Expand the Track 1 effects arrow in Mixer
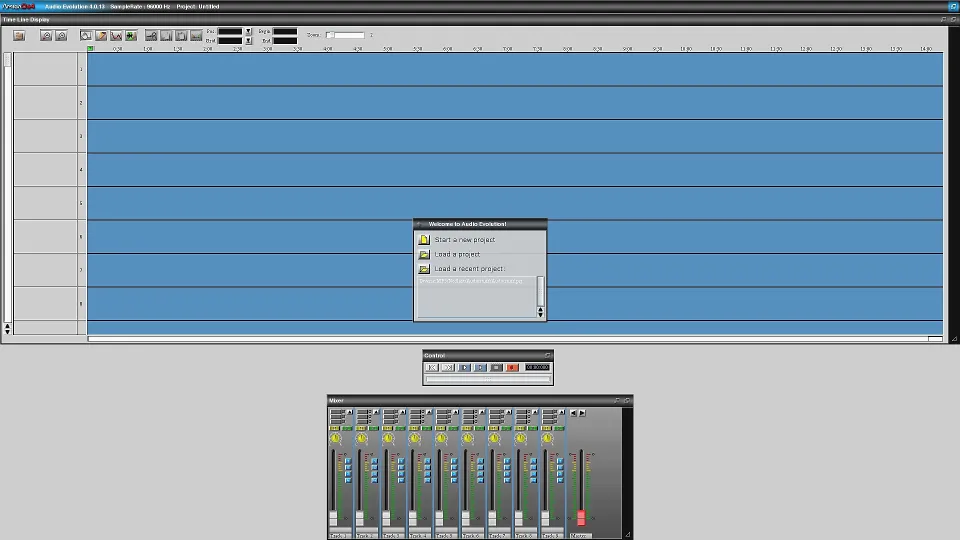The image size is (960, 540). click(350, 412)
